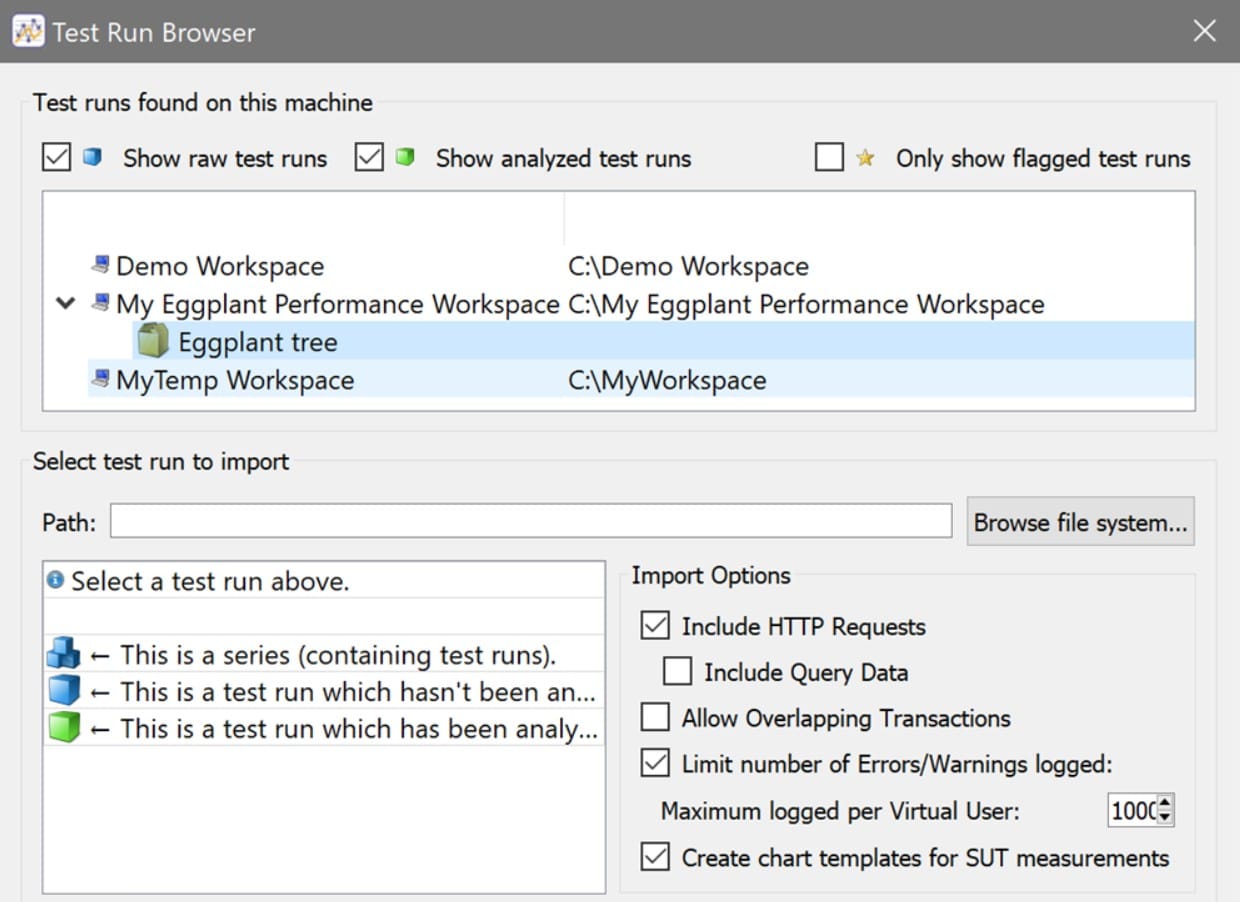This screenshot has height=902, width=1240.
Task: Toggle Show raw test runs checkbox
Action: tap(56, 157)
